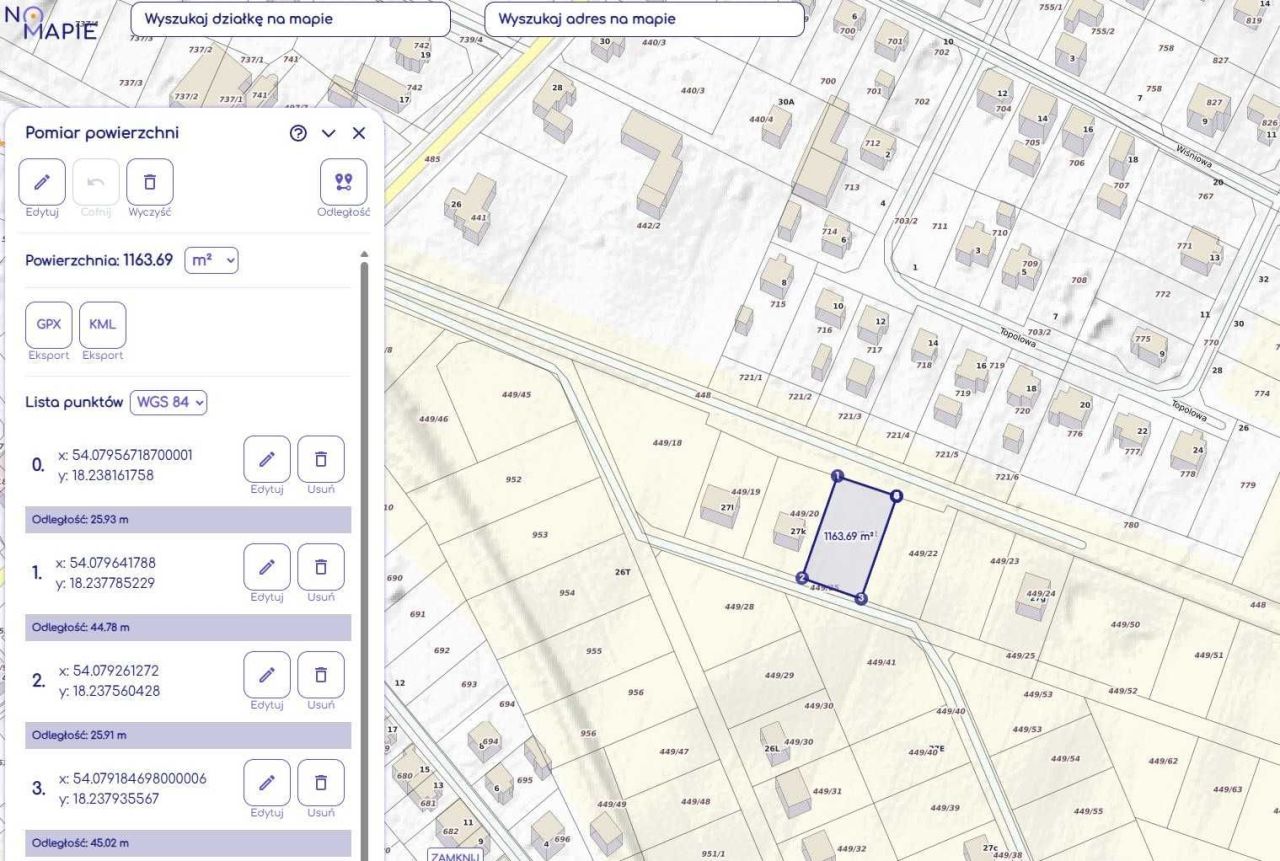Click the Cofnij undo button
Image resolution: width=1280 pixels, height=861 pixels.
click(96, 182)
